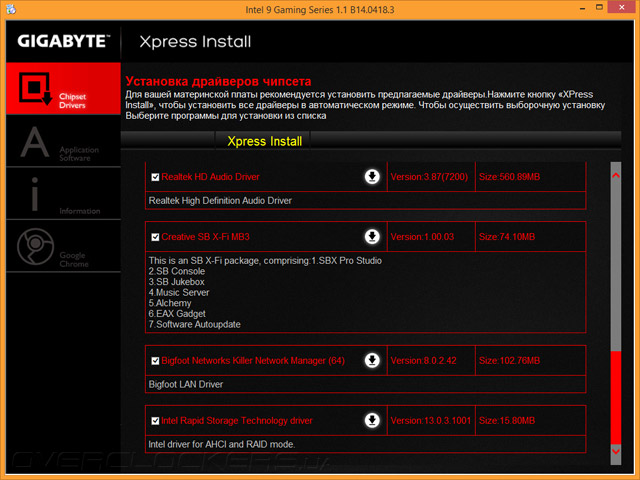Open the Information section icon
This screenshot has height=480, width=640.
coord(35,194)
